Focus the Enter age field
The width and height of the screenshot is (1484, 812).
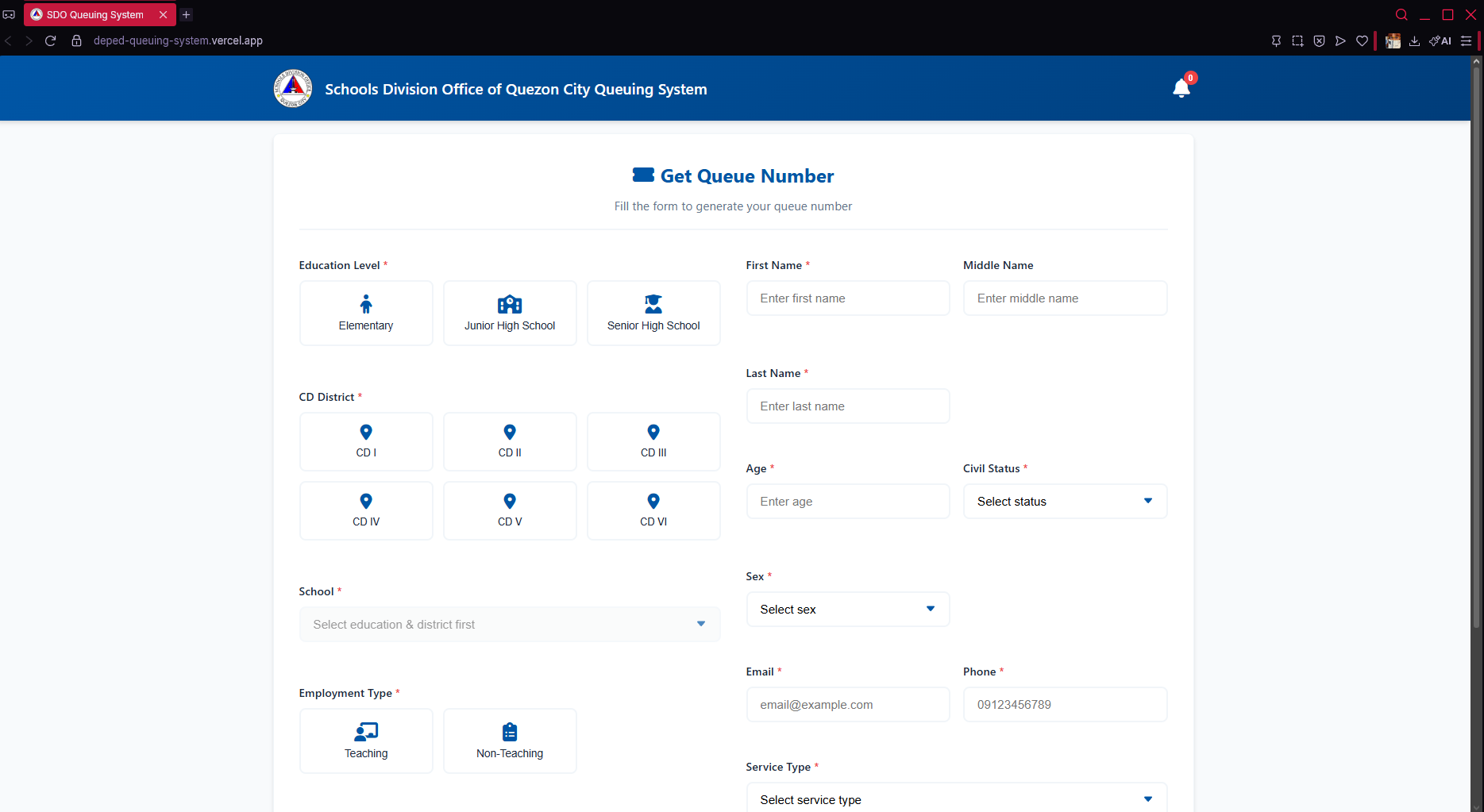(x=848, y=501)
